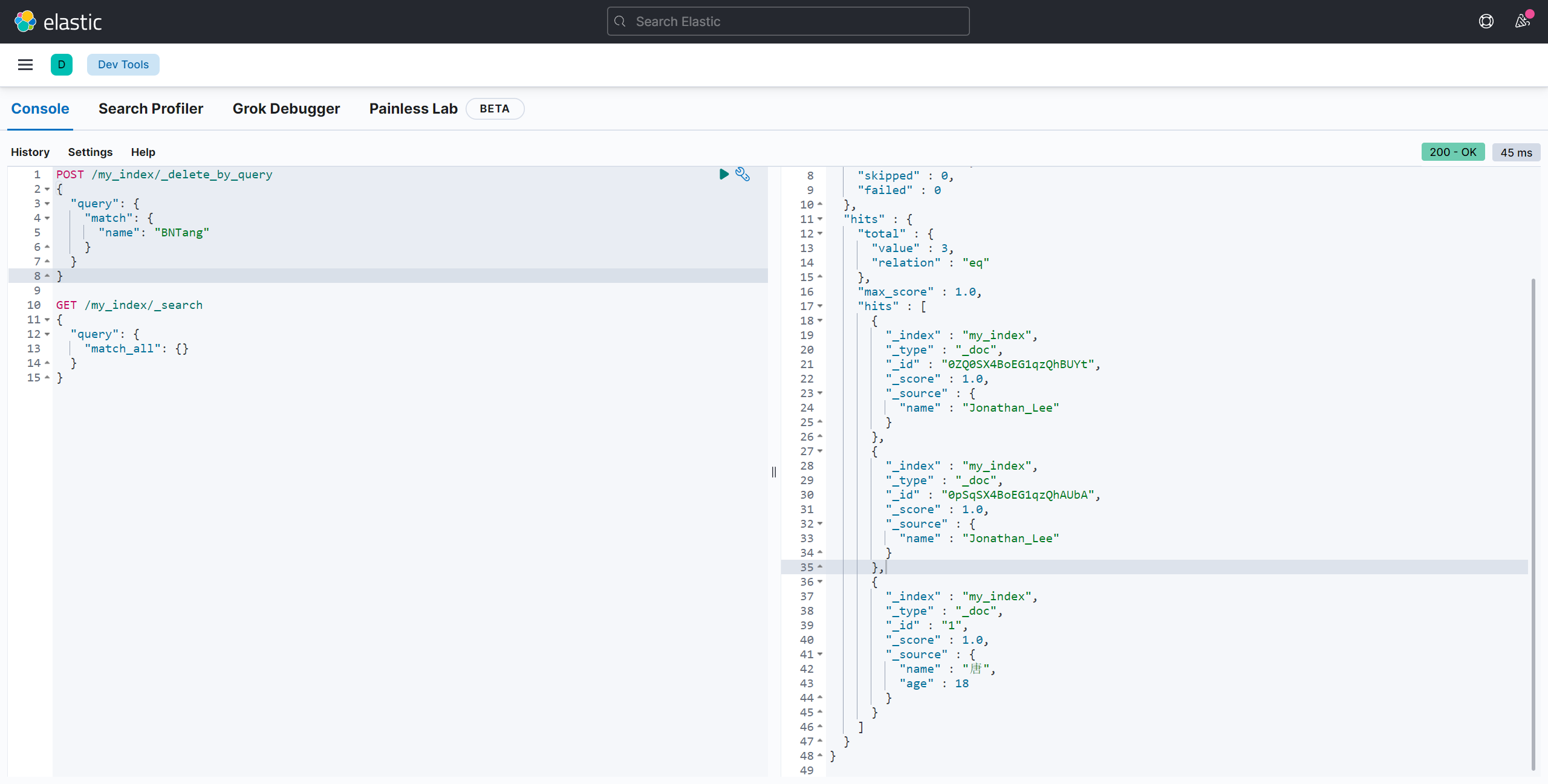Run the delete_by_query request

point(724,174)
